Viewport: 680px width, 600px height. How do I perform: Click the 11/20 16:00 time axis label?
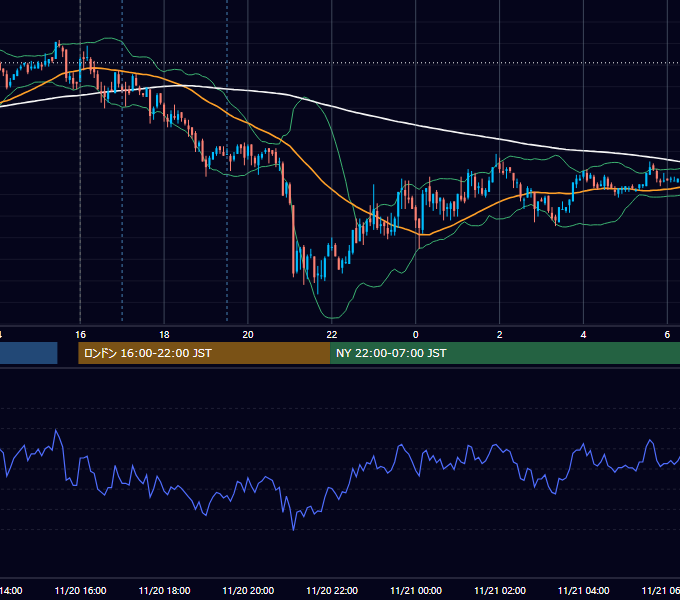tap(80, 591)
